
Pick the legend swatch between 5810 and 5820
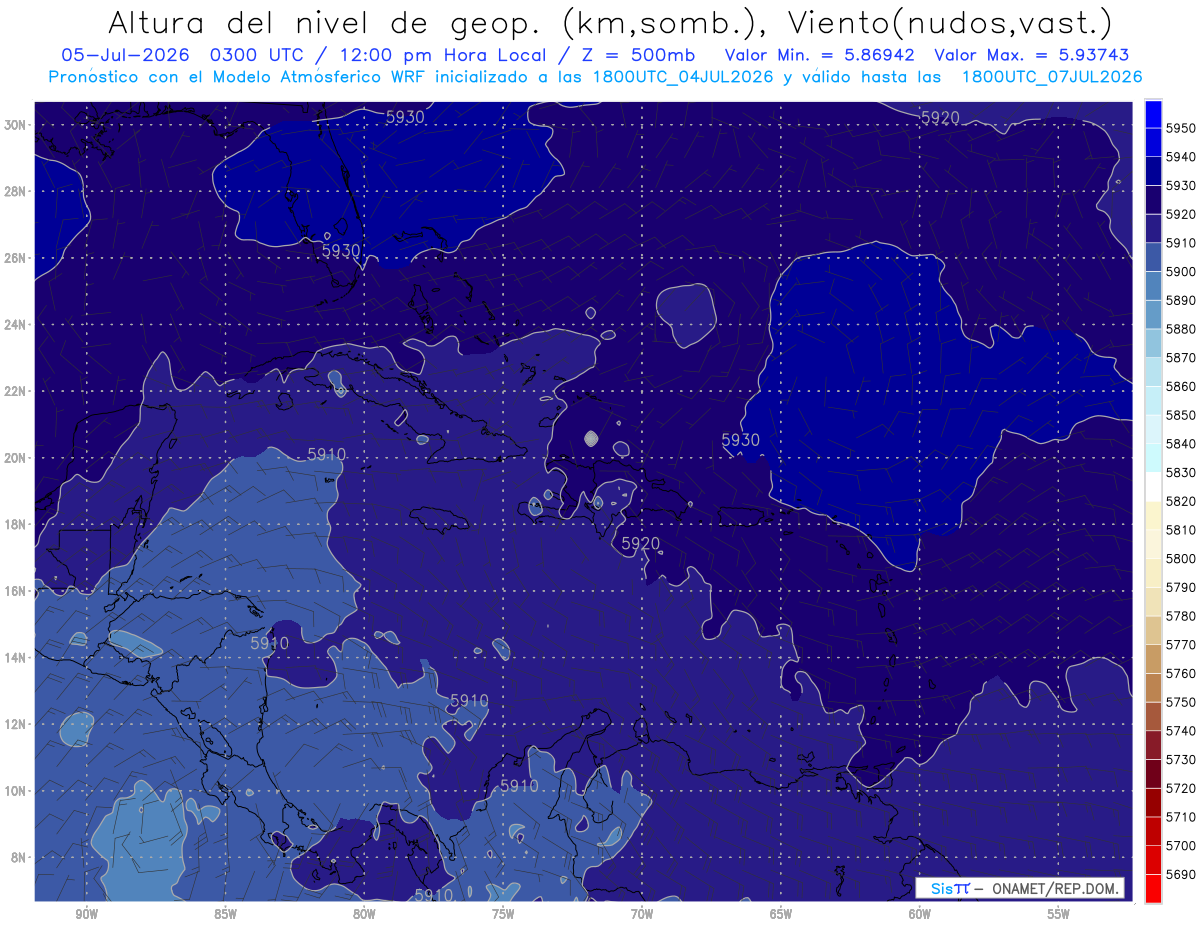[x=1152, y=515]
